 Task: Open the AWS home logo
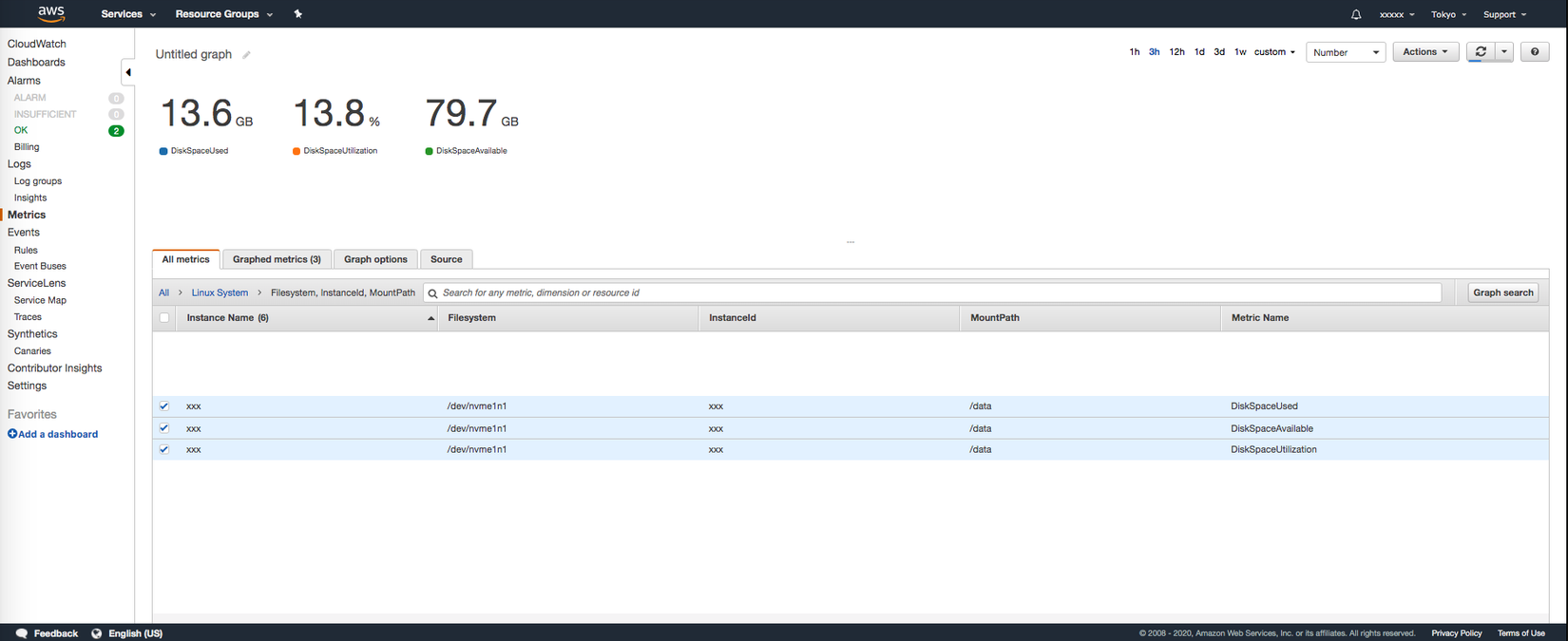tap(51, 13)
